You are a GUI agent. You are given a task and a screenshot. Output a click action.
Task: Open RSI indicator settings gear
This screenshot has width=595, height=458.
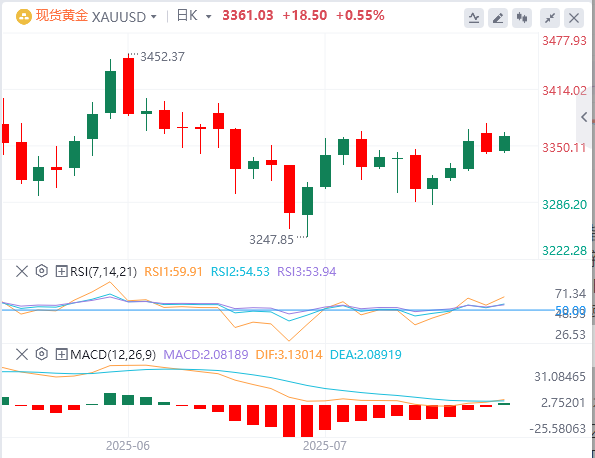(41, 271)
